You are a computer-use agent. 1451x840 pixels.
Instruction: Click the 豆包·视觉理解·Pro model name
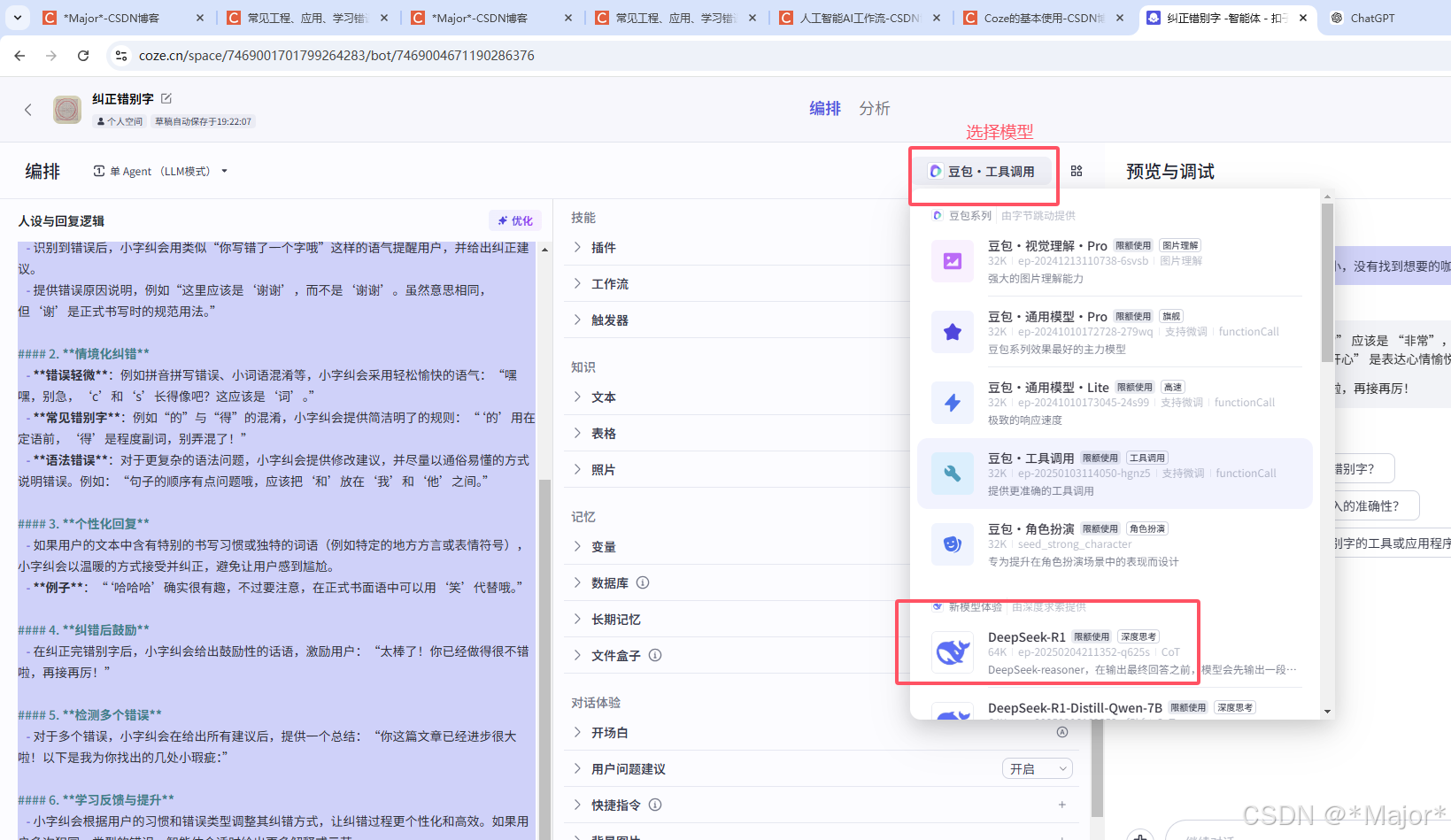[1047, 245]
